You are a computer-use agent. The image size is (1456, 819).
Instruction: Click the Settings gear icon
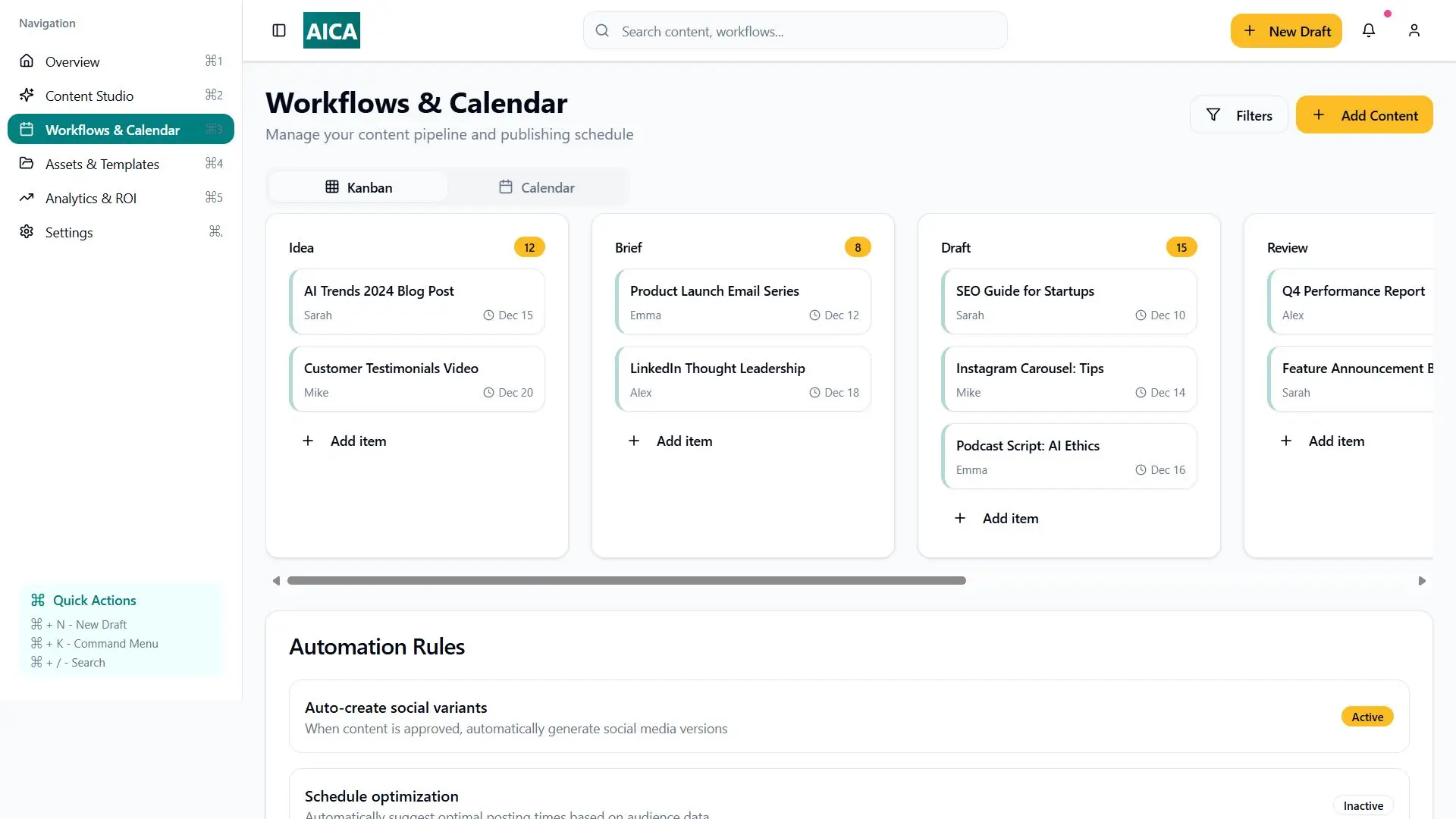(x=27, y=231)
